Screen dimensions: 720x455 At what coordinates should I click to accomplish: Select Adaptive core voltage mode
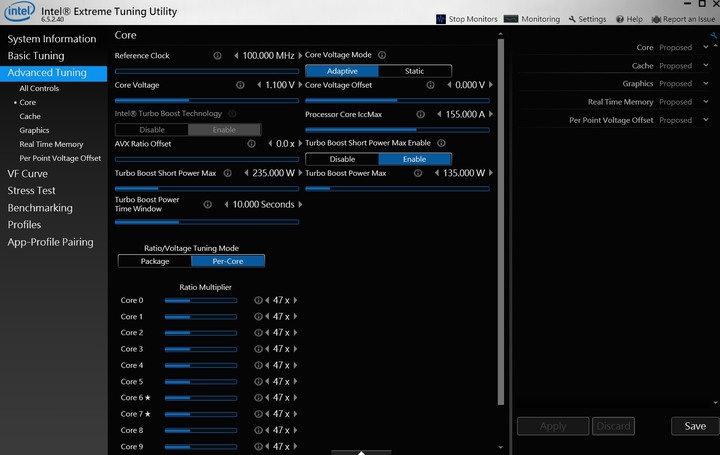click(x=342, y=71)
